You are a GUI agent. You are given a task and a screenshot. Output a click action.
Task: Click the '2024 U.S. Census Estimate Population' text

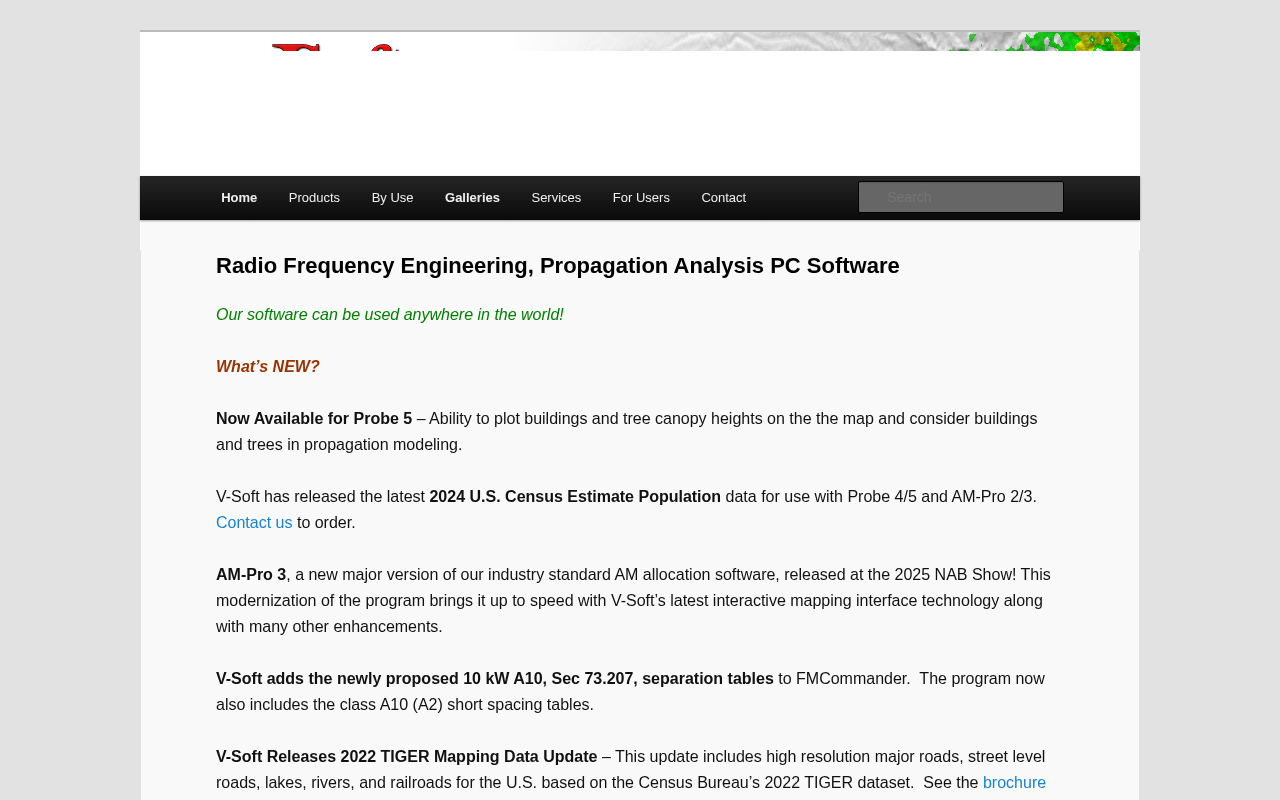(575, 497)
